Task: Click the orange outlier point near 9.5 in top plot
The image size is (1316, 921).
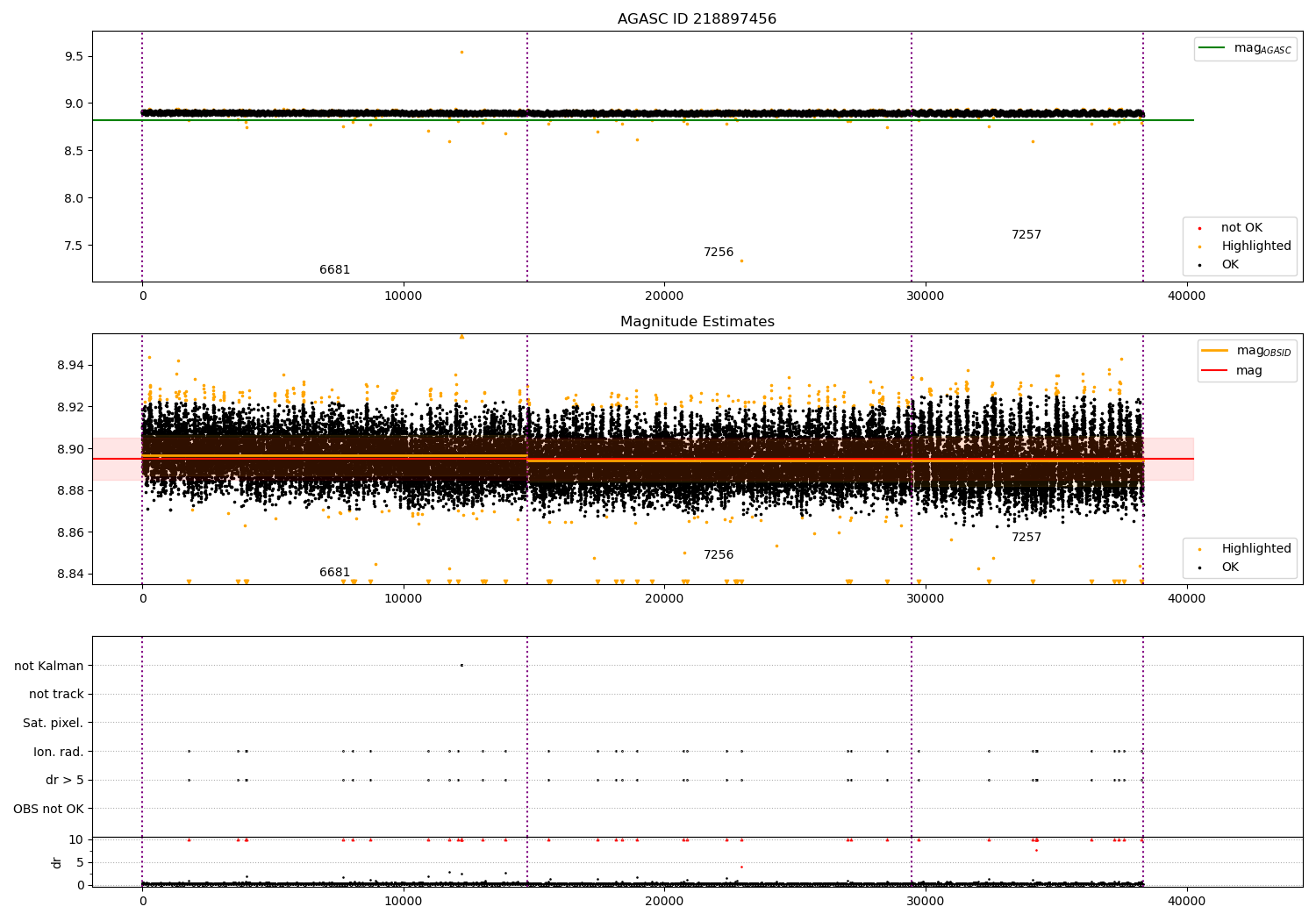Action: coord(461,52)
